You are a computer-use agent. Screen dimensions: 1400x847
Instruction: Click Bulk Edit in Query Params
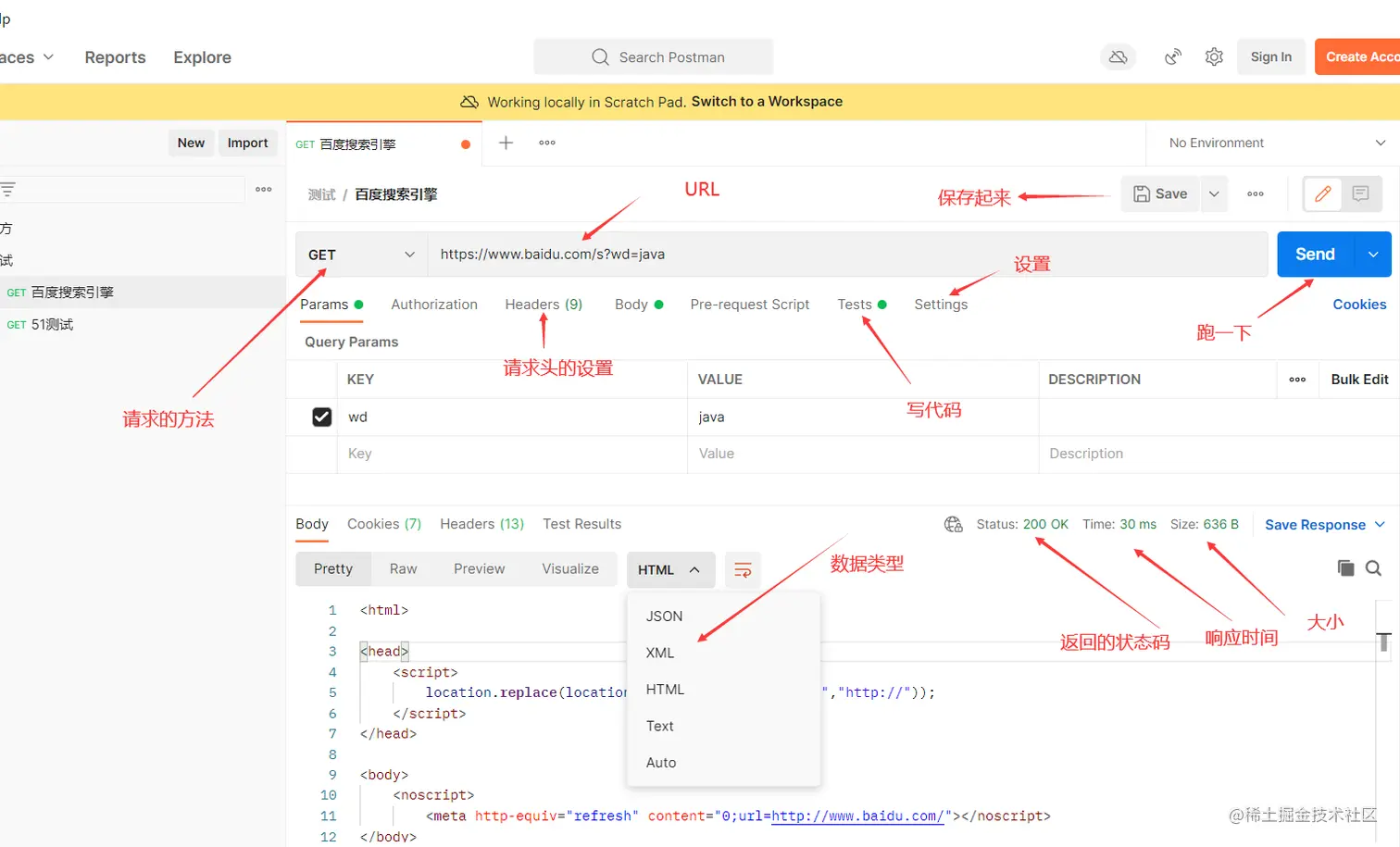coord(1359,380)
